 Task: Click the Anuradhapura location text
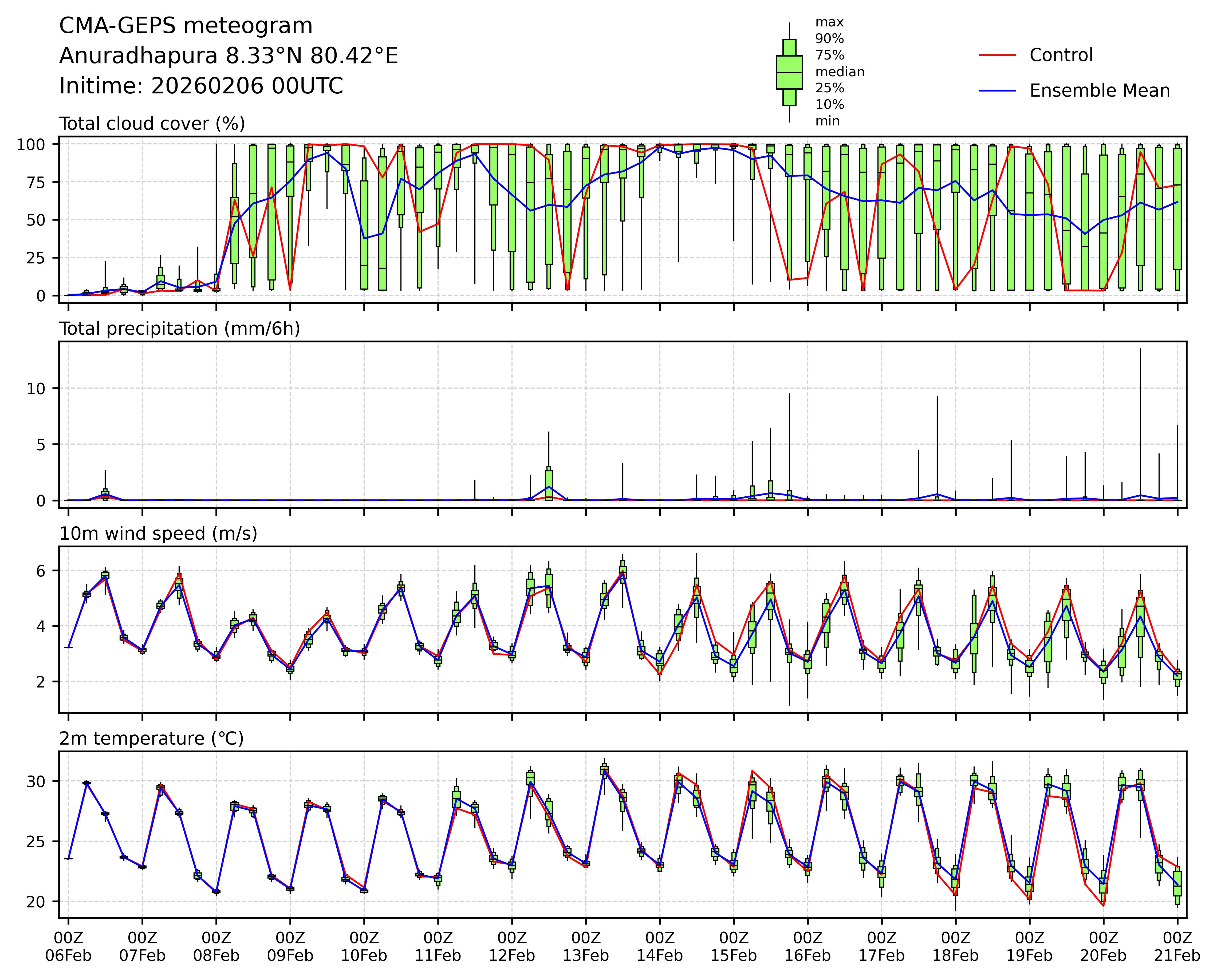coord(229,56)
